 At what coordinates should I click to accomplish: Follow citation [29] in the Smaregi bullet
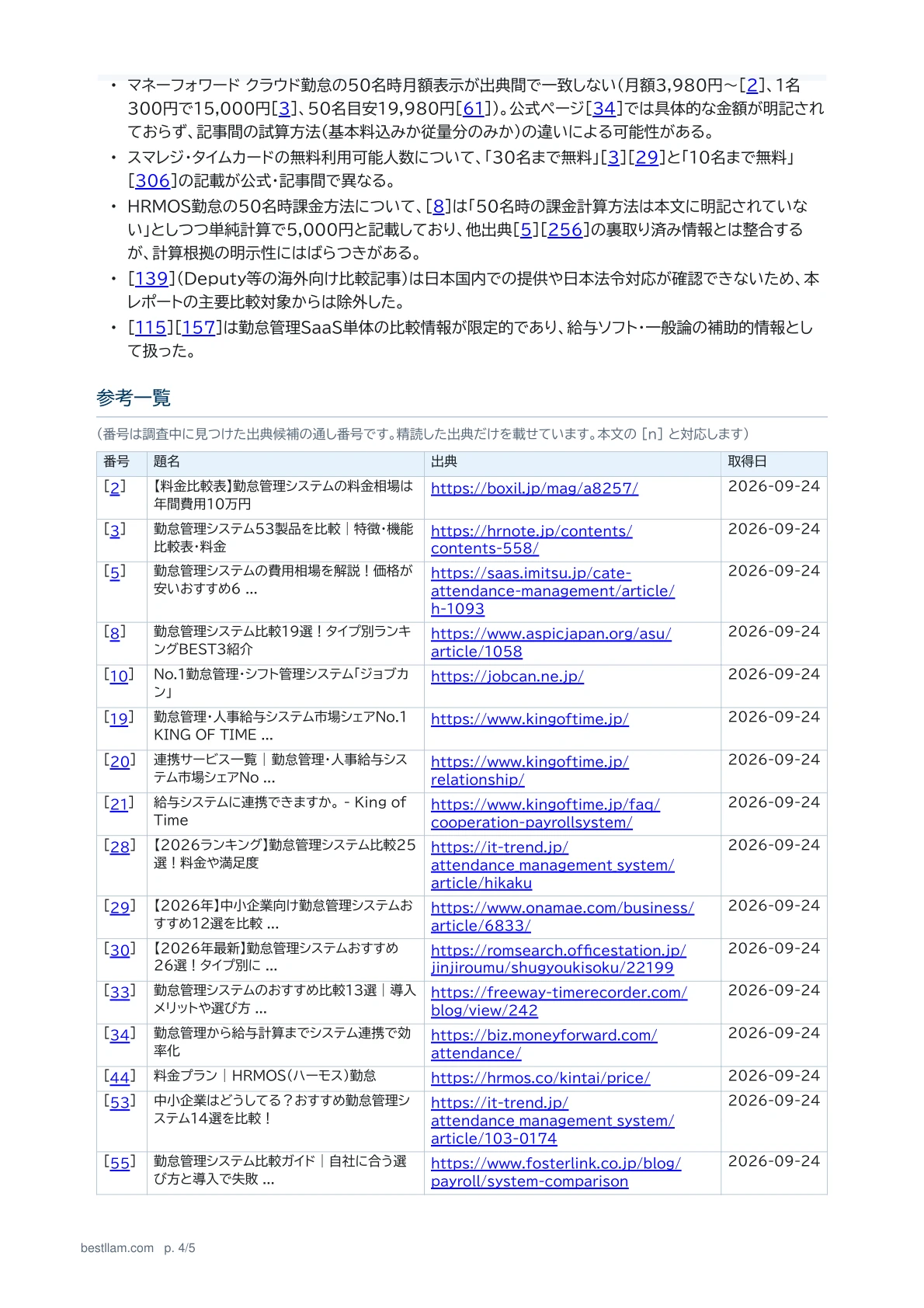tap(647, 158)
